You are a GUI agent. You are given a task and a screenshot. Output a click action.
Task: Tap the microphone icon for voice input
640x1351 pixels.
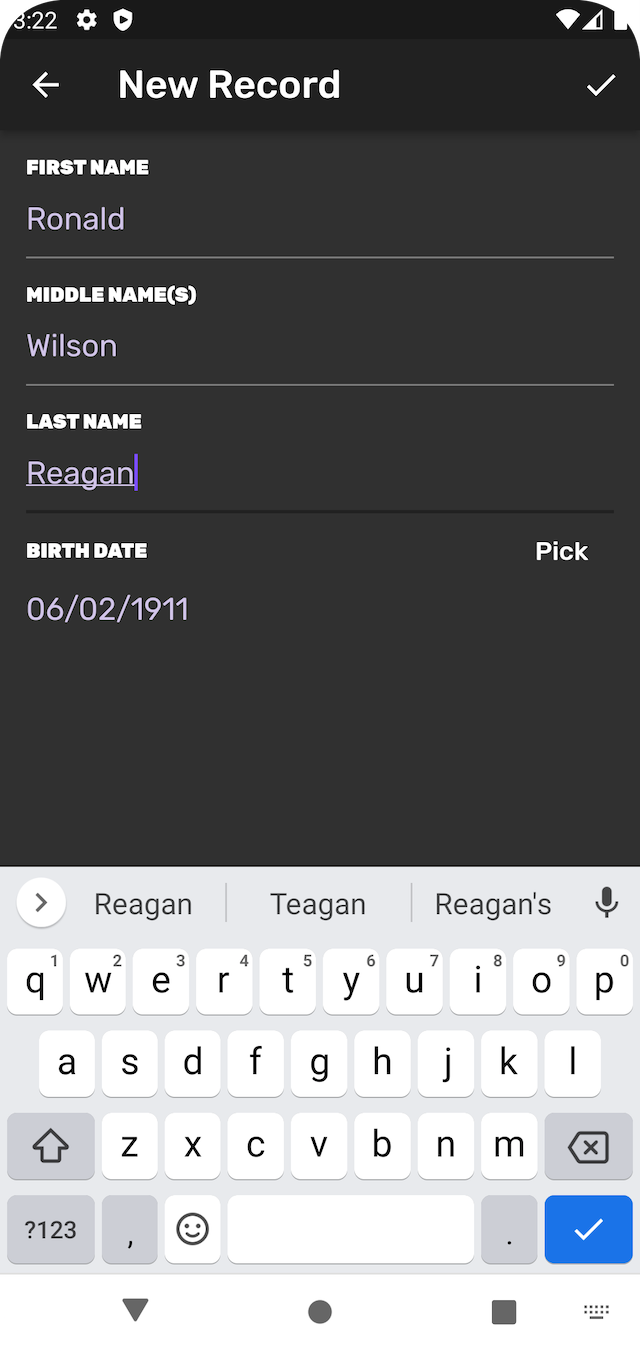tap(607, 902)
